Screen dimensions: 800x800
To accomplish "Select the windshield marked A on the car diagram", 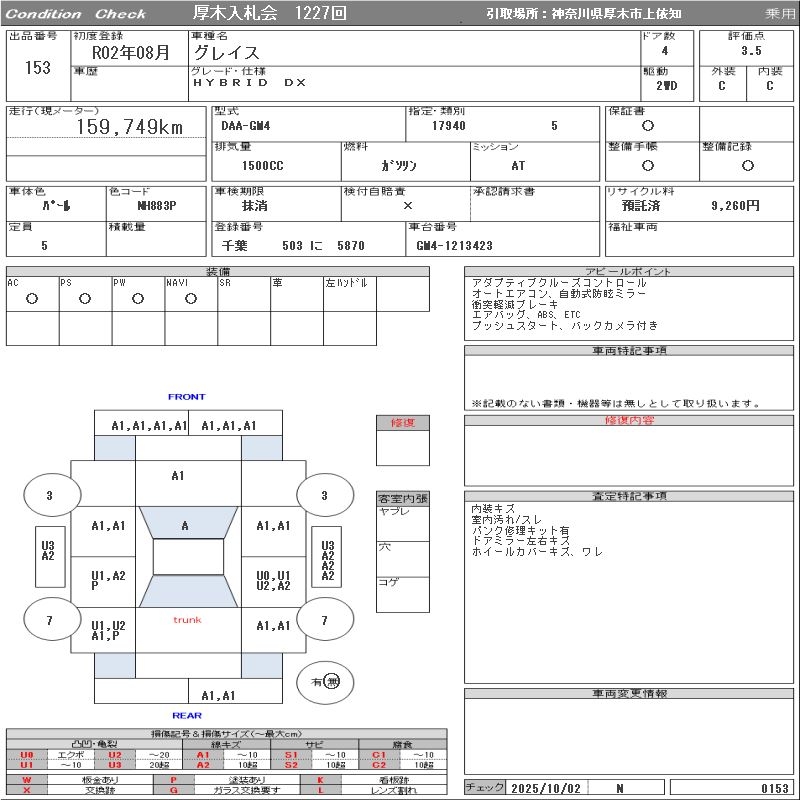I will 185,525.
